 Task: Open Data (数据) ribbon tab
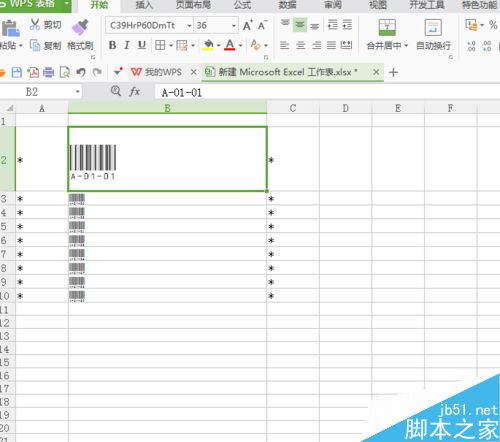(x=287, y=5)
